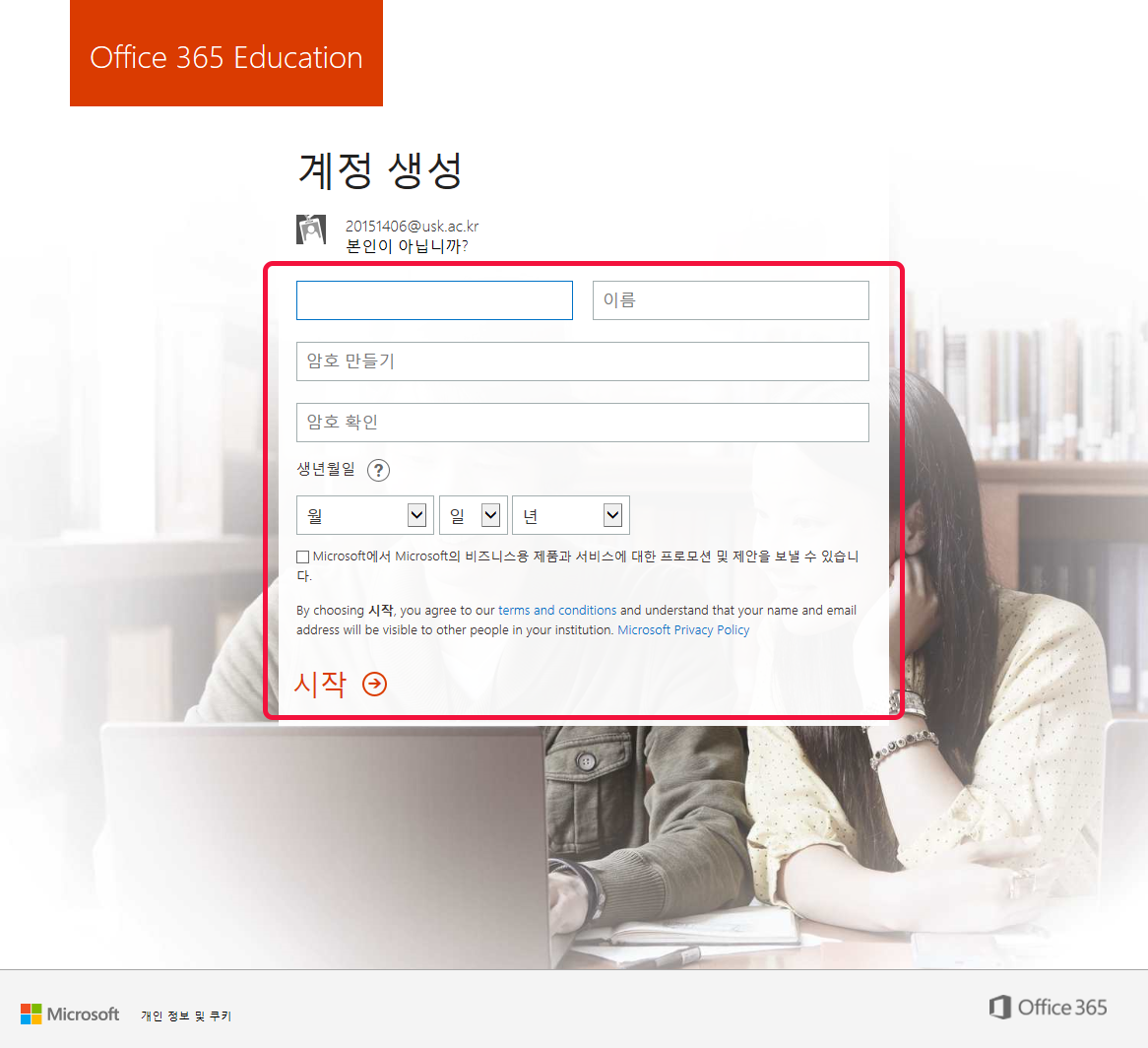Click the 이름 first name field
This screenshot has height=1048, width=1148.
pos(731,300)
